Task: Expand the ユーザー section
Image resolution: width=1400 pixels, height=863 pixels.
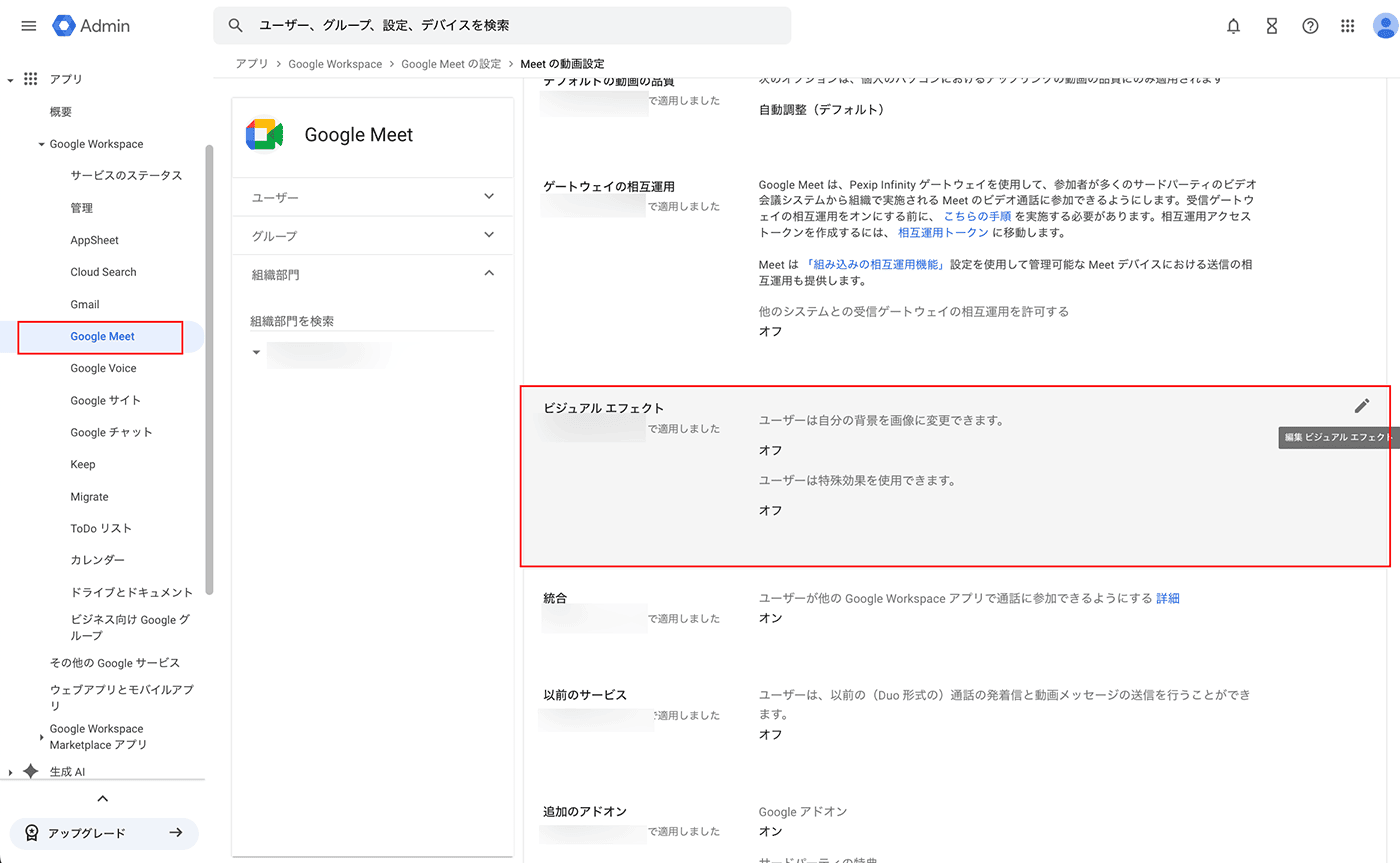Action: pos(489,197)
